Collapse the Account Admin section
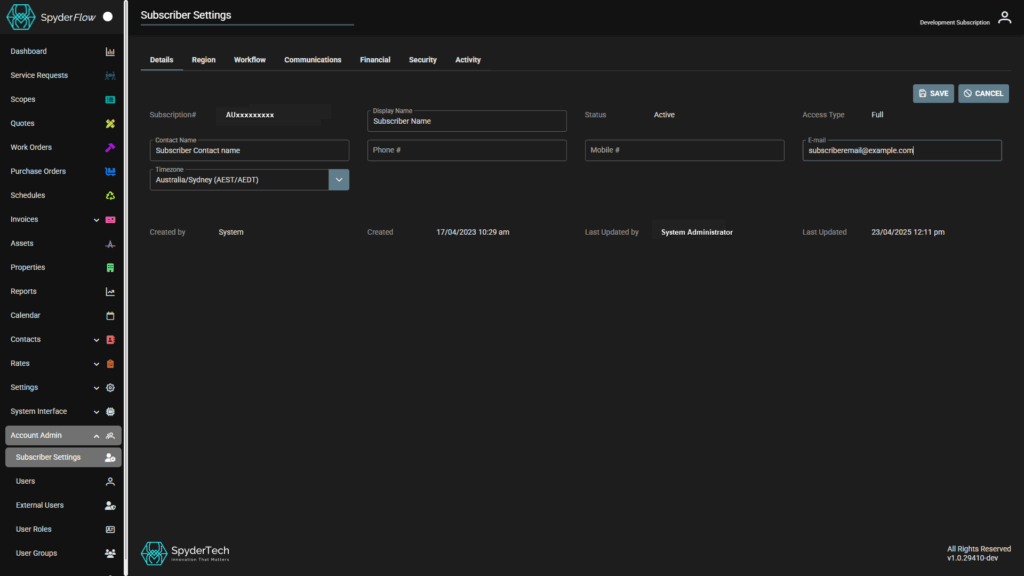 (97, 436)
